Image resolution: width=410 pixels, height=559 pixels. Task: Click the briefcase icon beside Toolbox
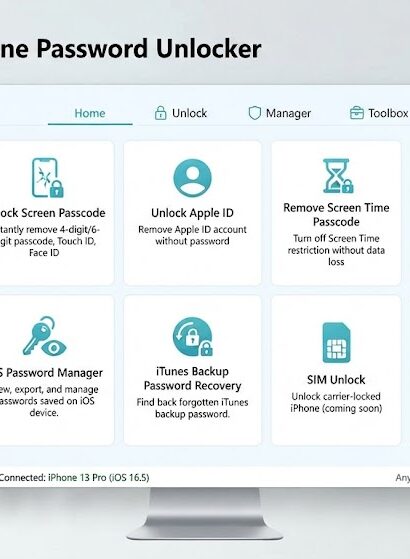(357, 113)
